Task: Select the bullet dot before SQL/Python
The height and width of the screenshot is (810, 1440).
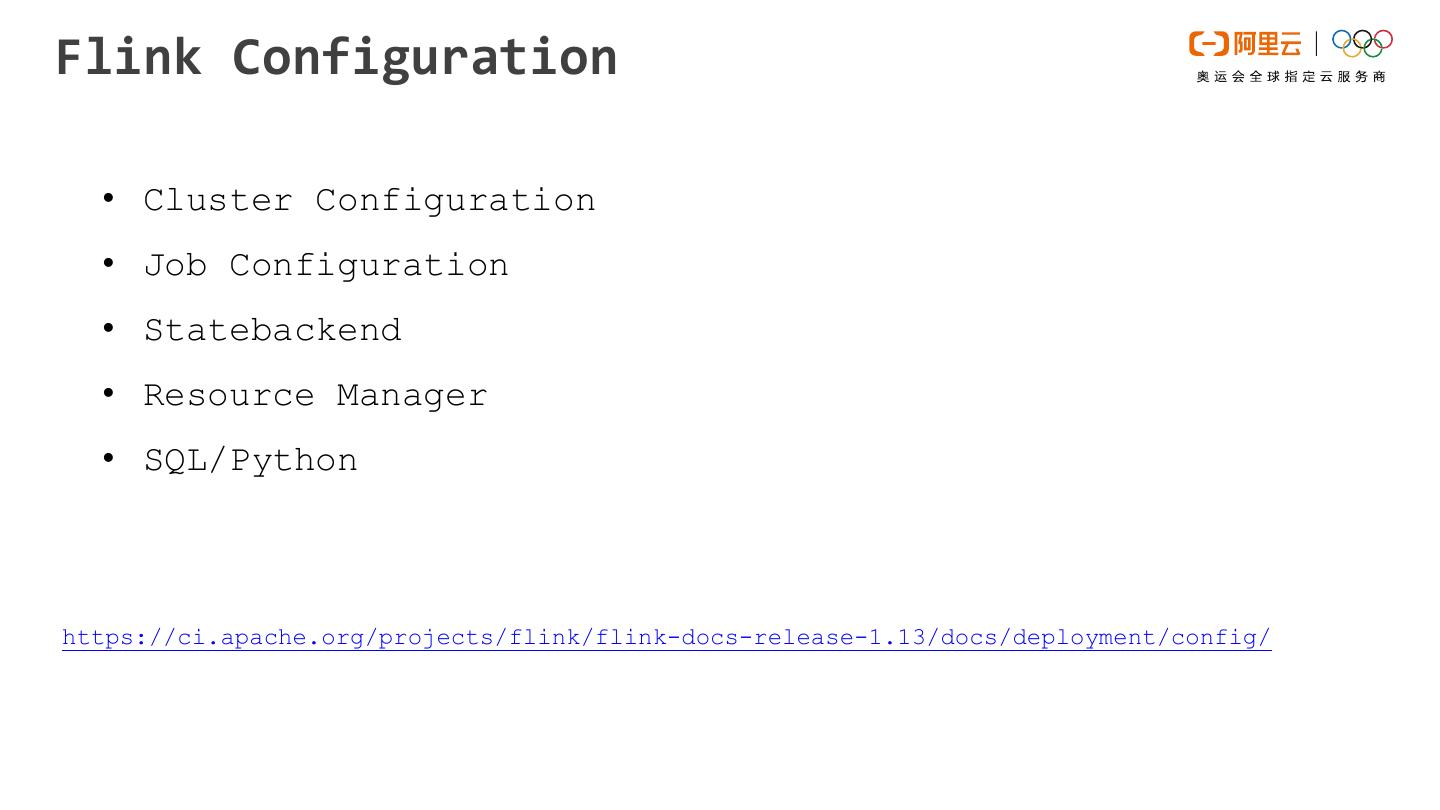Action: [x=108, y=458]
